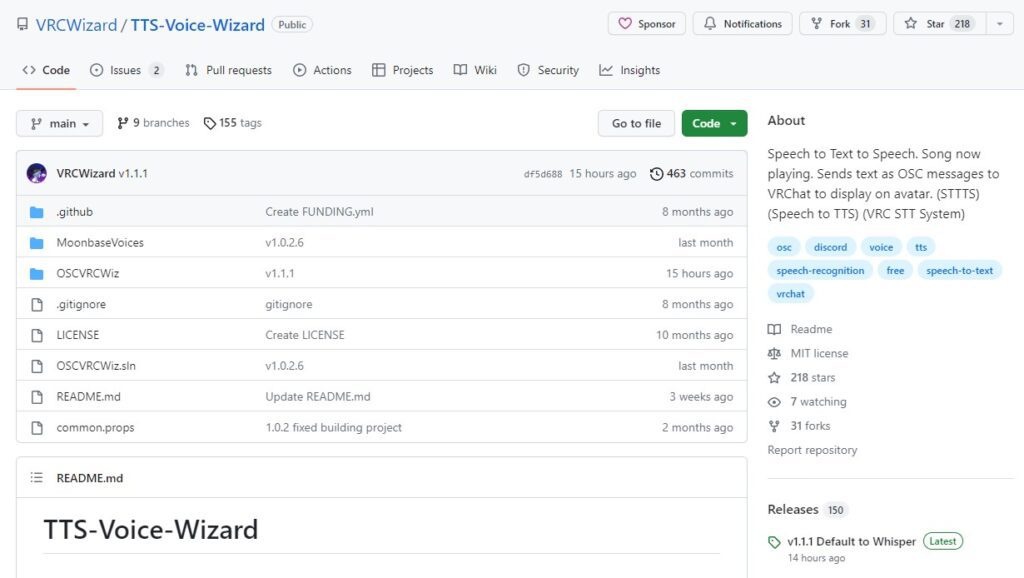The width and height of the screenshot is (1024, 578).
Task: Sponsor the project with heart button
Action: 646,24
